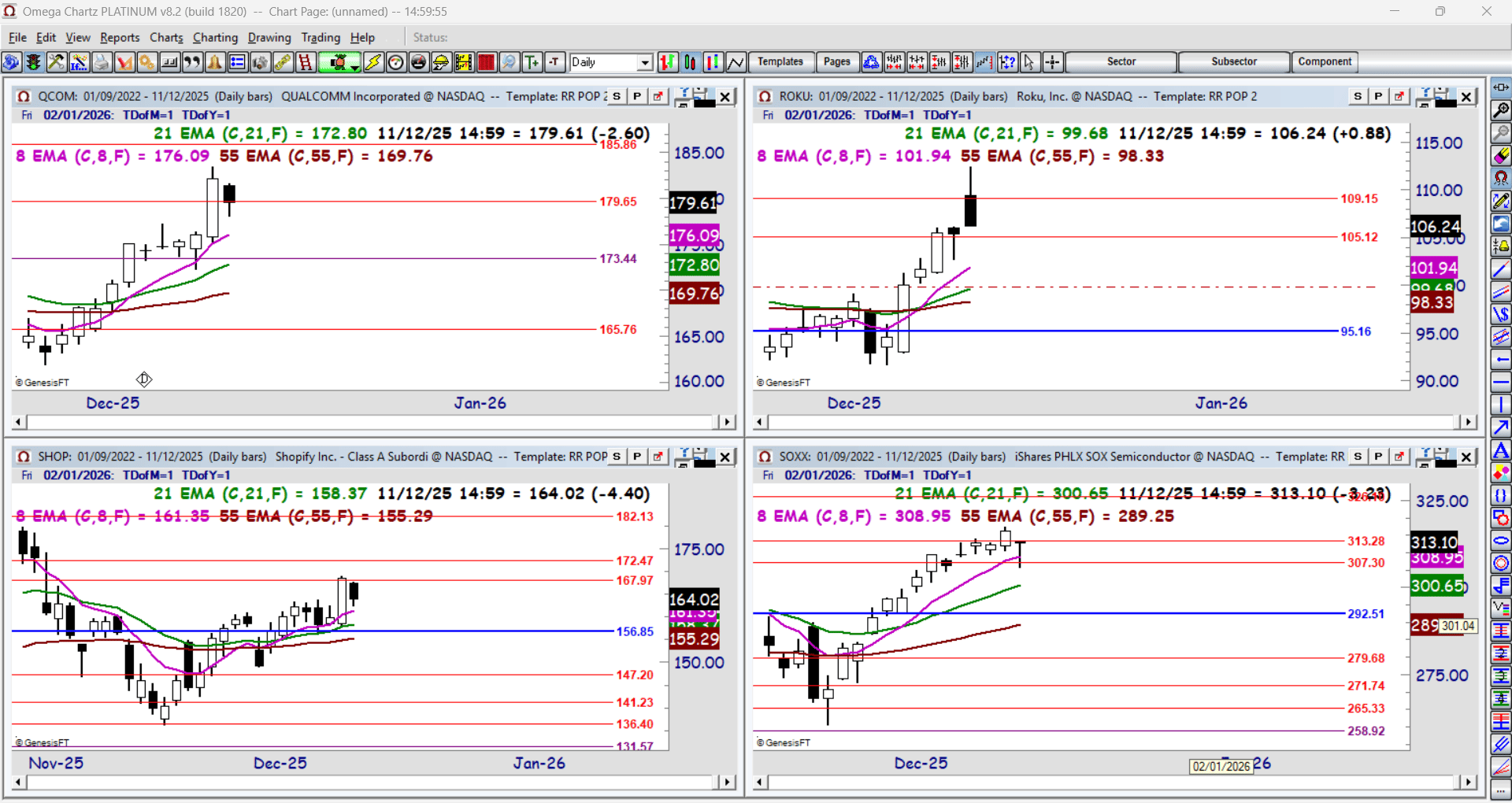
Task: Click the traffic light toolbar icon
Action: click(33, 62)
